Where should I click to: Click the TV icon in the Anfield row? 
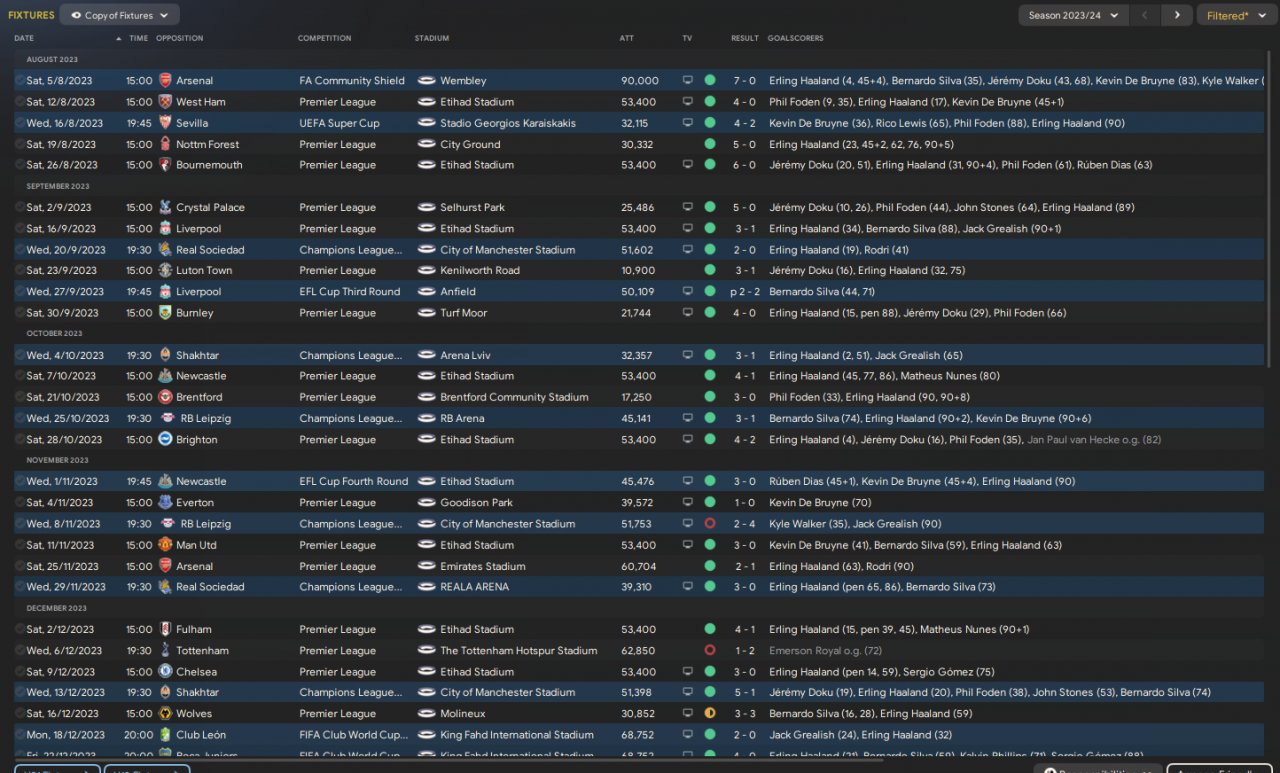click(x=687, y=292)
